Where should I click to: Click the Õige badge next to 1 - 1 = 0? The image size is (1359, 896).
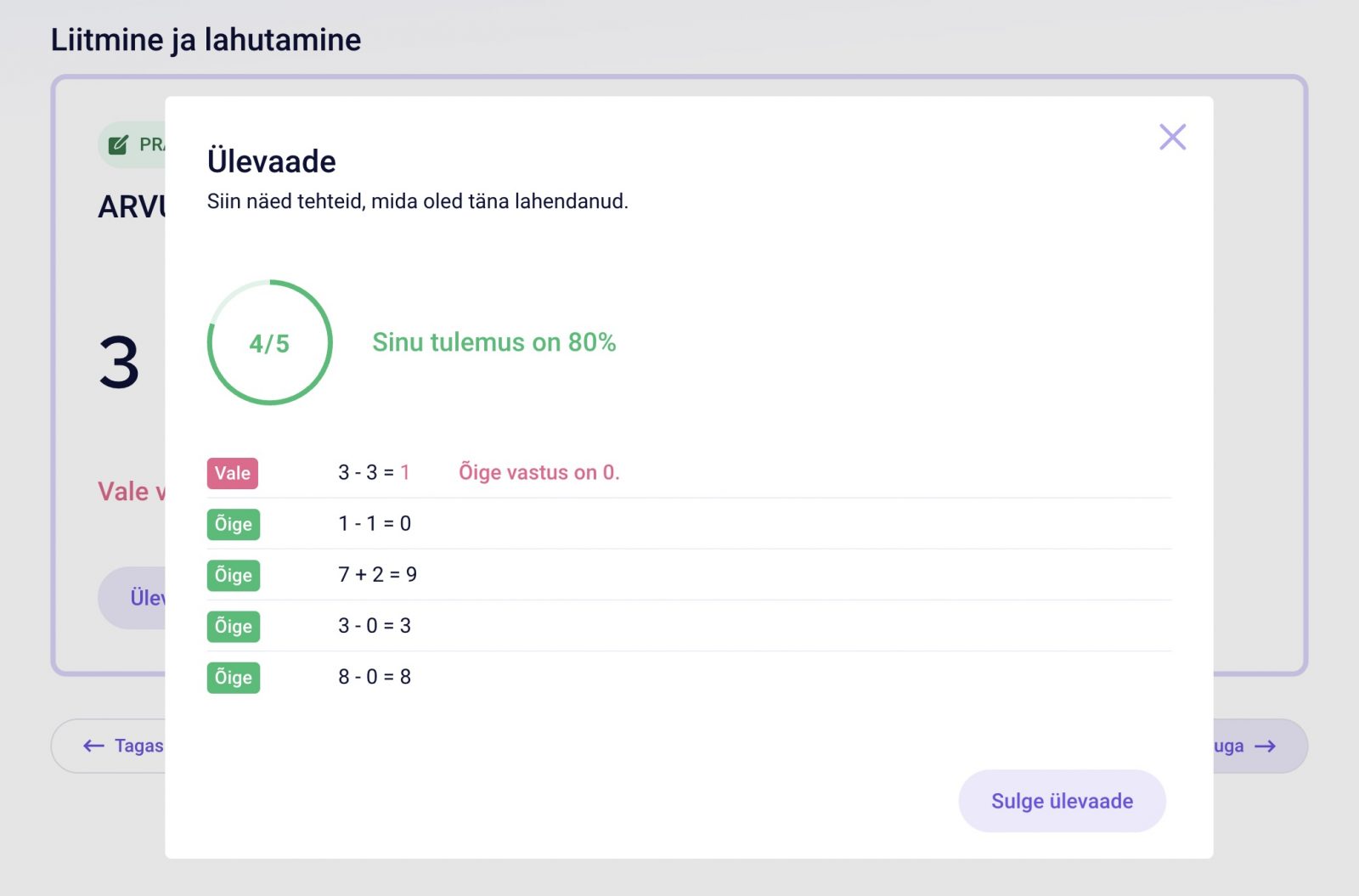[x=233, y=524]
